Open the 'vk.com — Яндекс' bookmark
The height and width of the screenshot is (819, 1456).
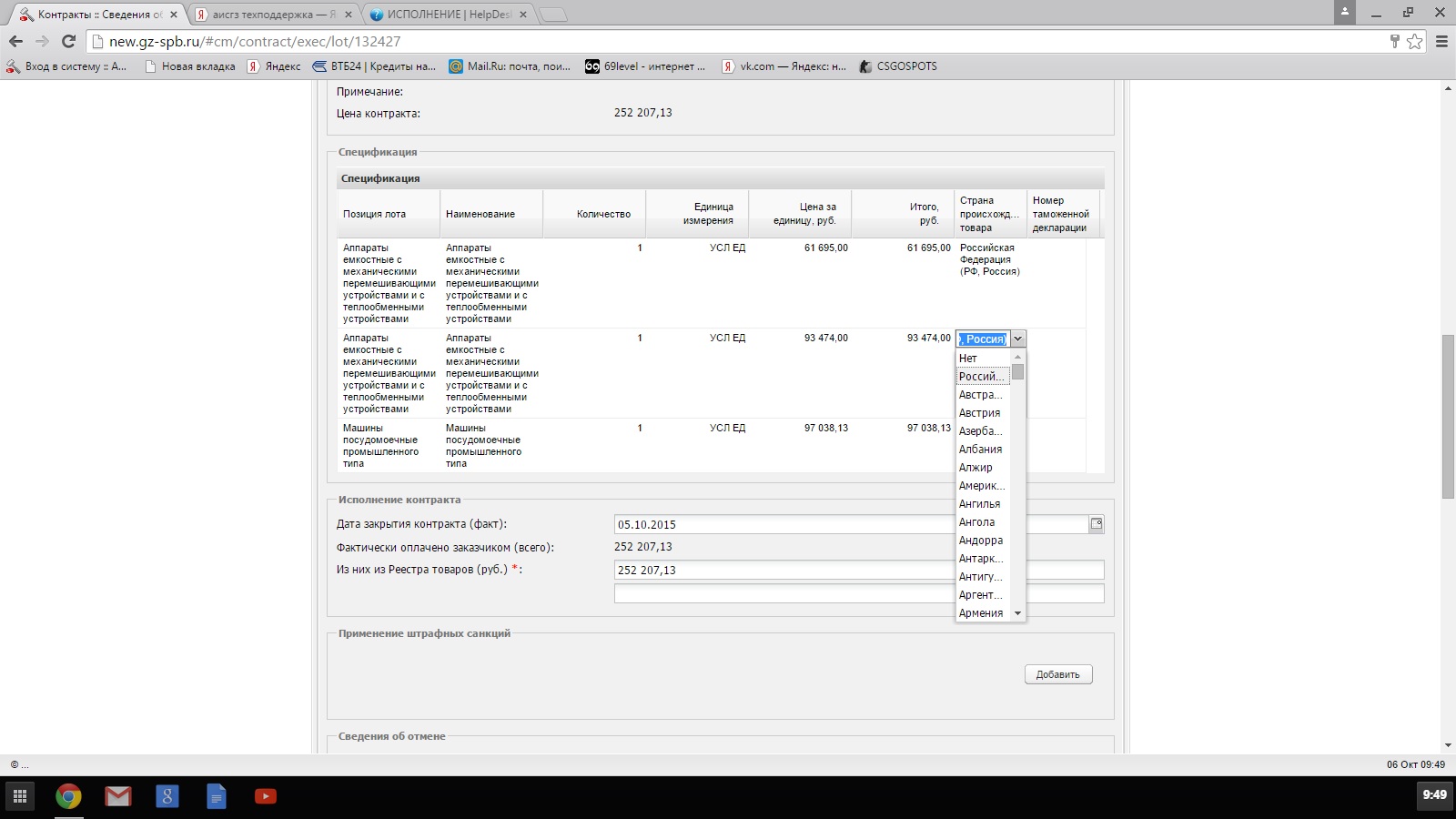pos(784,66)
